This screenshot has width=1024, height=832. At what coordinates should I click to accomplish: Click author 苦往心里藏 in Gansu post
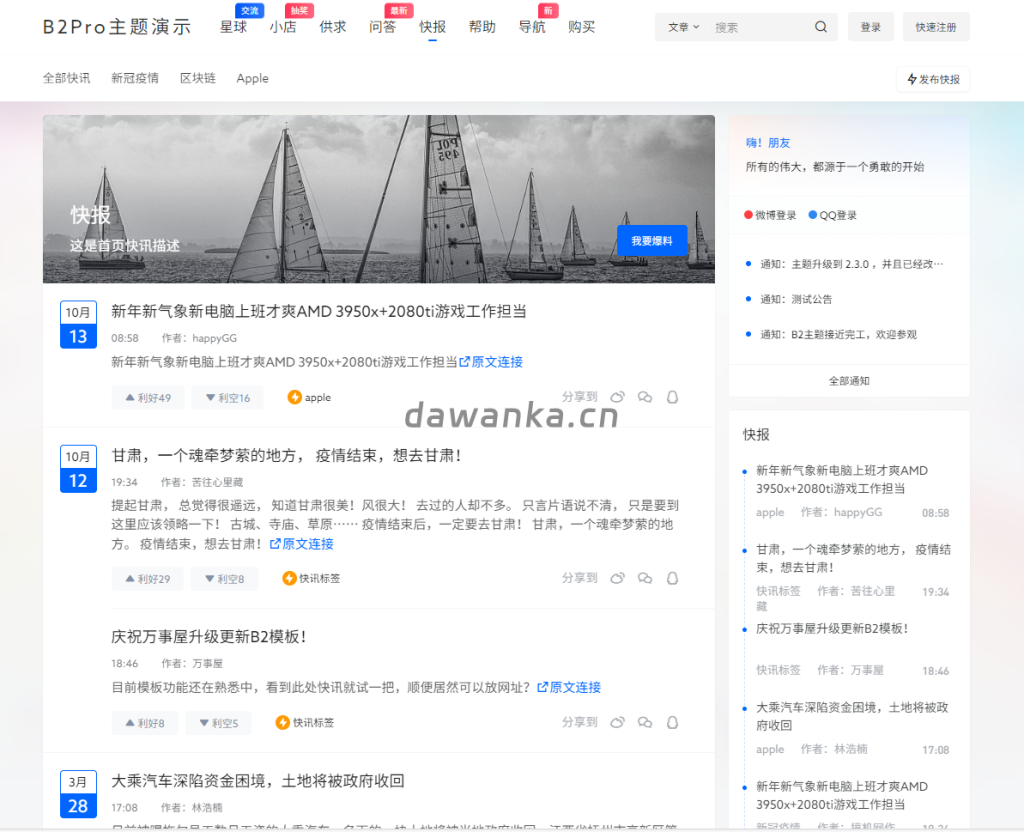[x=217, y=482]
